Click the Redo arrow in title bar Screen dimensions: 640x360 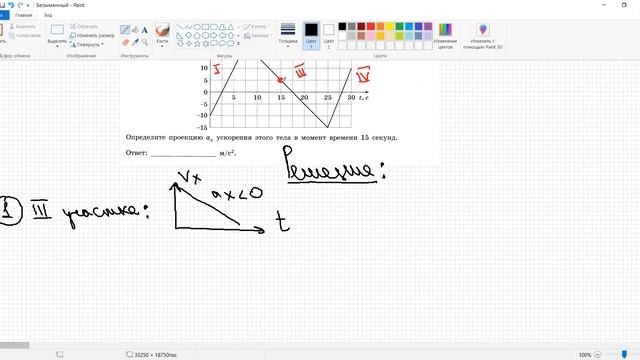tap(20, 5)
